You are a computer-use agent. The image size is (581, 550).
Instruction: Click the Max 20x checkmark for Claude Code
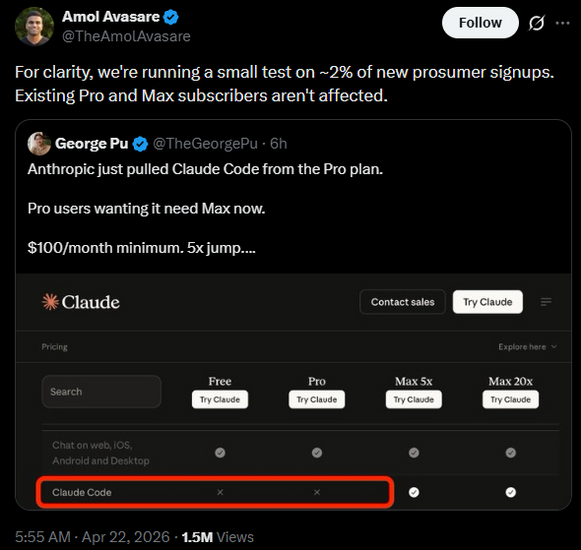511,492
